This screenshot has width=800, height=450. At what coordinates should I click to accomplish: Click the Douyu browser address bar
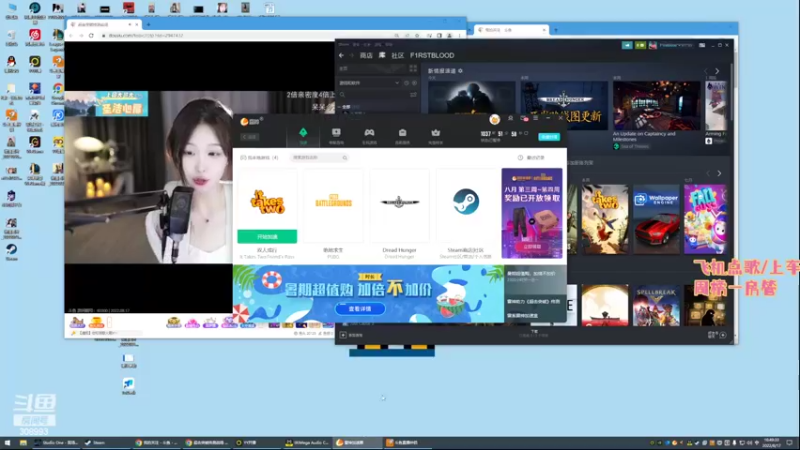coord(245,35)
